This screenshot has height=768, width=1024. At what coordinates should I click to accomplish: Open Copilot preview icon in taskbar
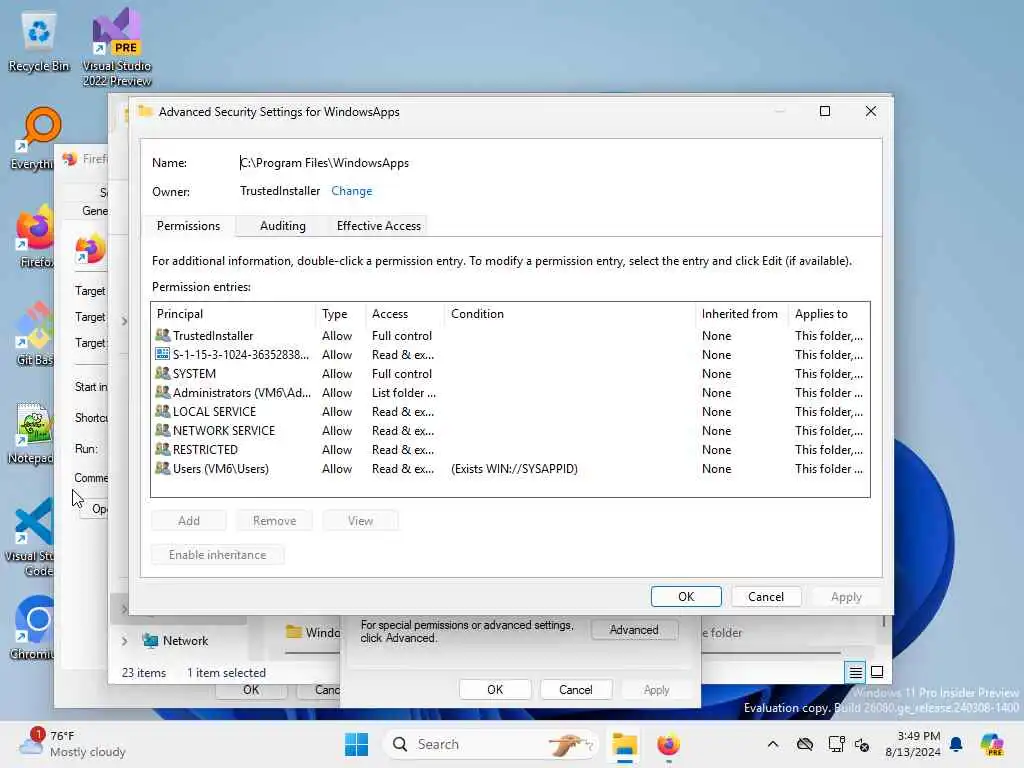[992, 744]
